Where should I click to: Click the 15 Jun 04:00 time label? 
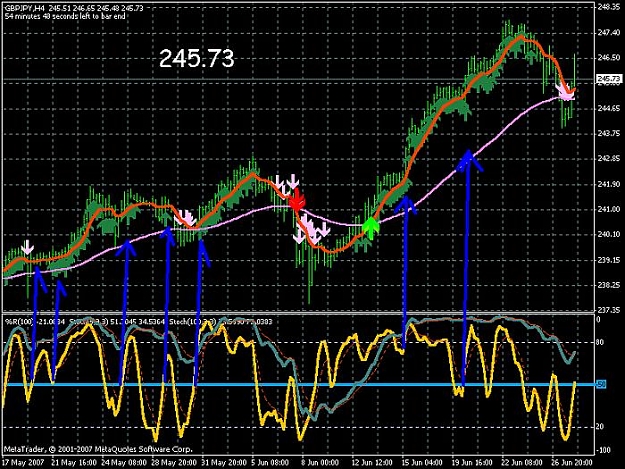423,463
